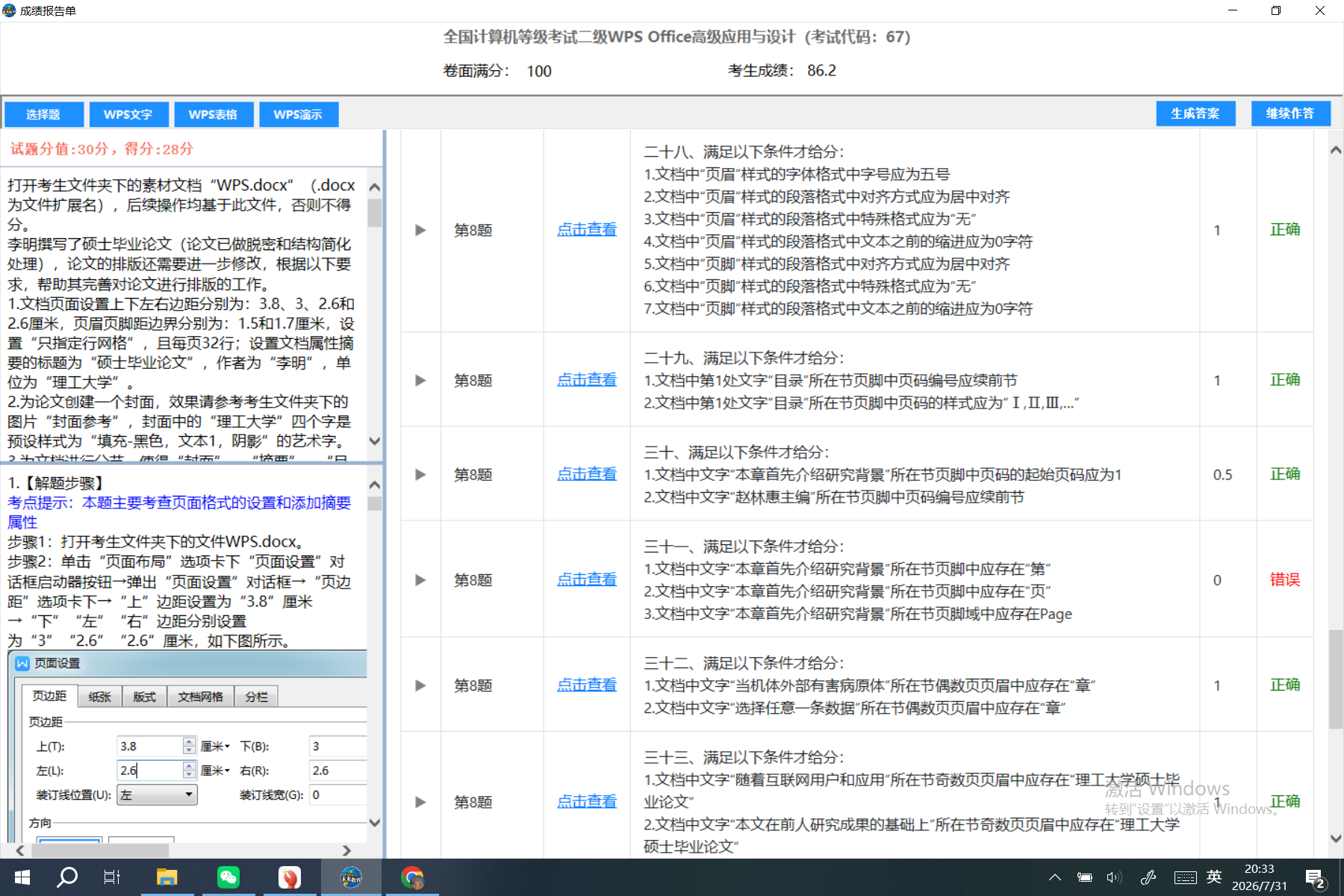Open the touch keyboard tray icon
The width and height of the screenshot is (1344, 896).
(1185, 877)
